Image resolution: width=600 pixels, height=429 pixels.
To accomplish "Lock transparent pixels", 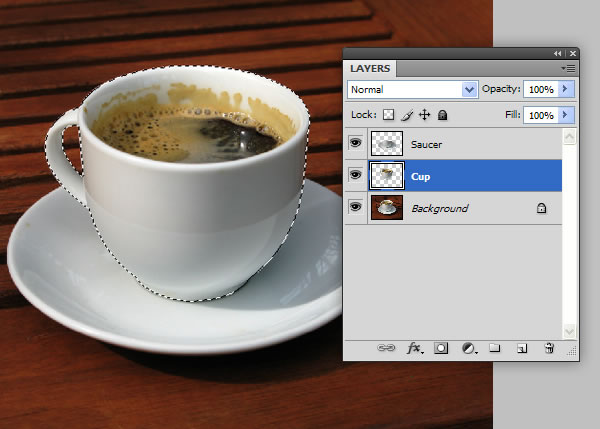I will (x=388, y=115).
